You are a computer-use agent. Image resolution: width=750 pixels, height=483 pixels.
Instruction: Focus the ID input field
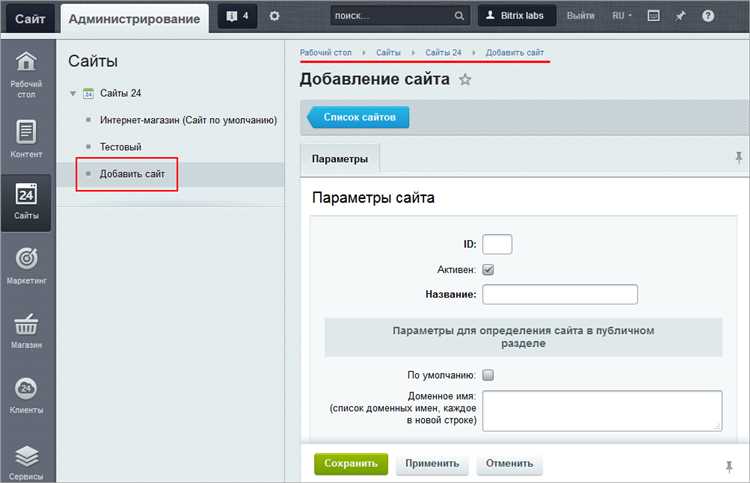pyautogui.click(x=497, y=244)
